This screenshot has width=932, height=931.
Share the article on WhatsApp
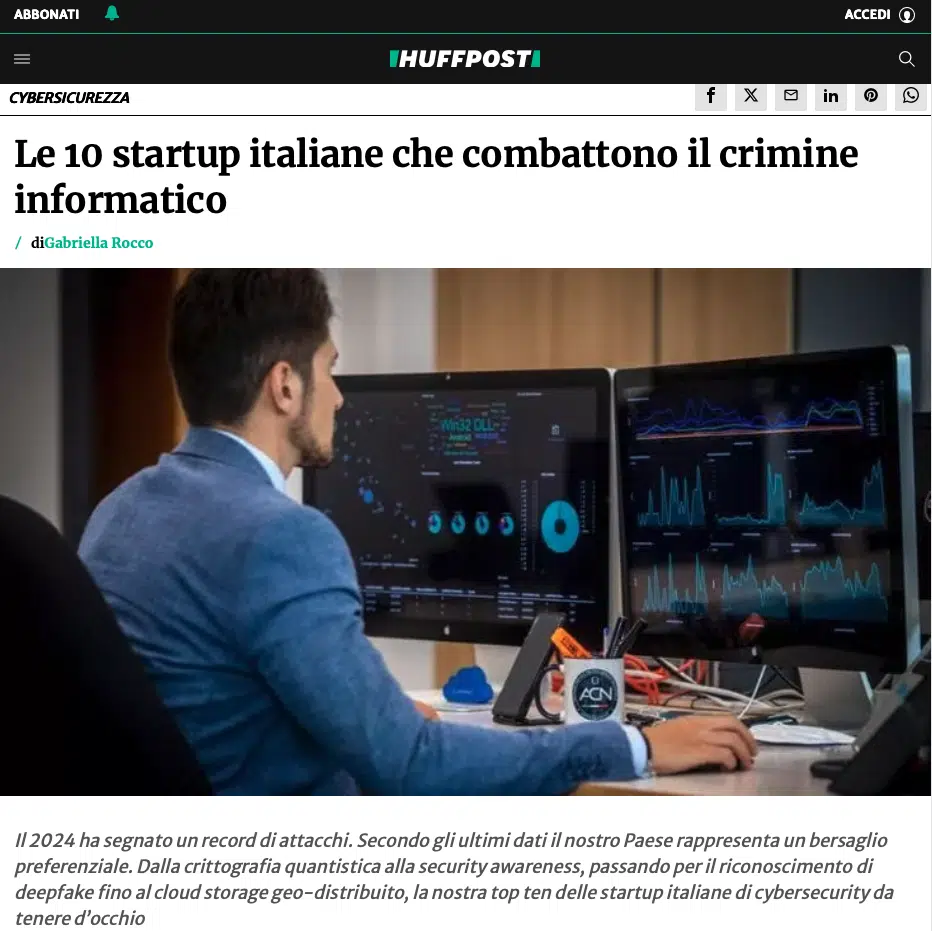pyautogui.click(x=911, y=96)
